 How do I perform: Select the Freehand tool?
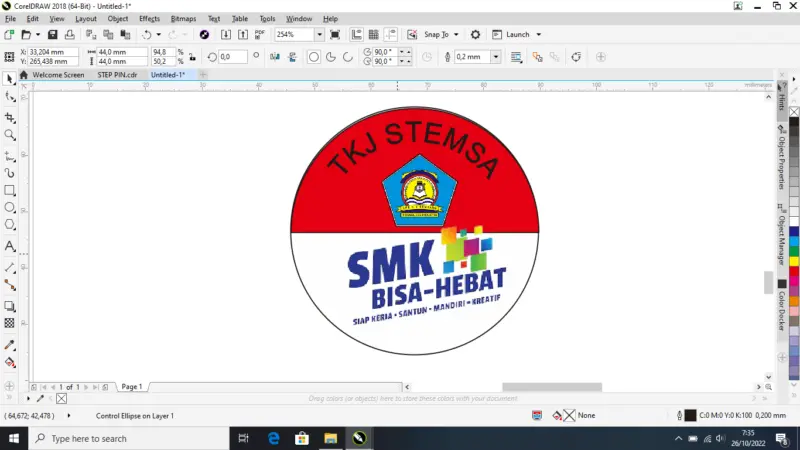click(x=9, y=157)
